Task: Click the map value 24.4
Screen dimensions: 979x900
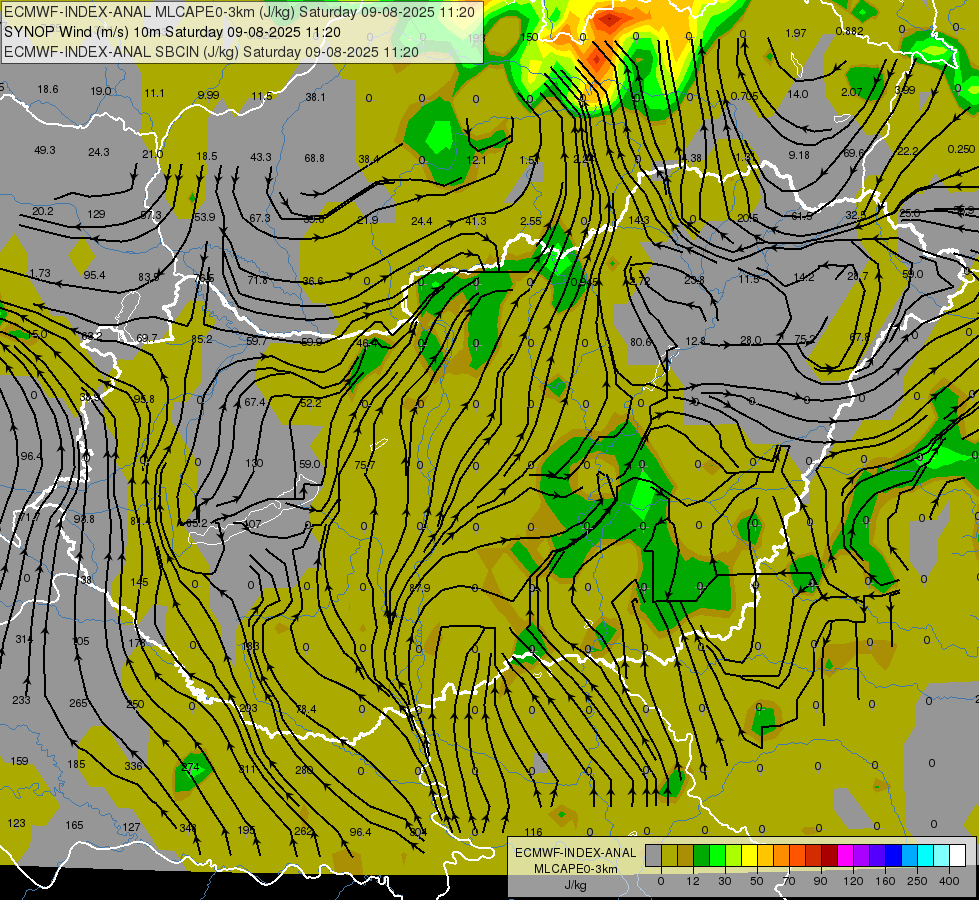Action: click(421, 220)
